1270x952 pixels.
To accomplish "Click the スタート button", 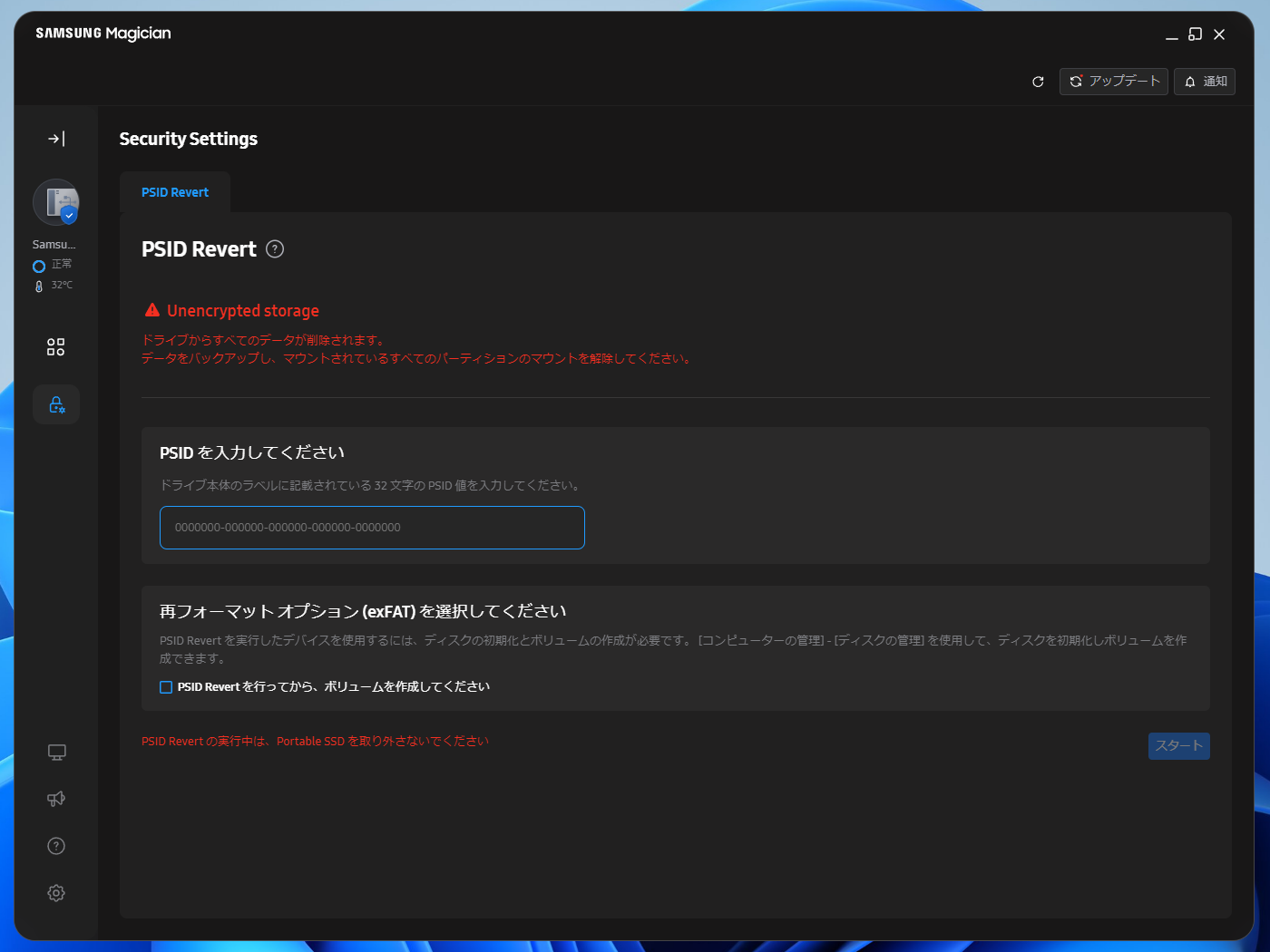I will click(x=1179, y=746).
